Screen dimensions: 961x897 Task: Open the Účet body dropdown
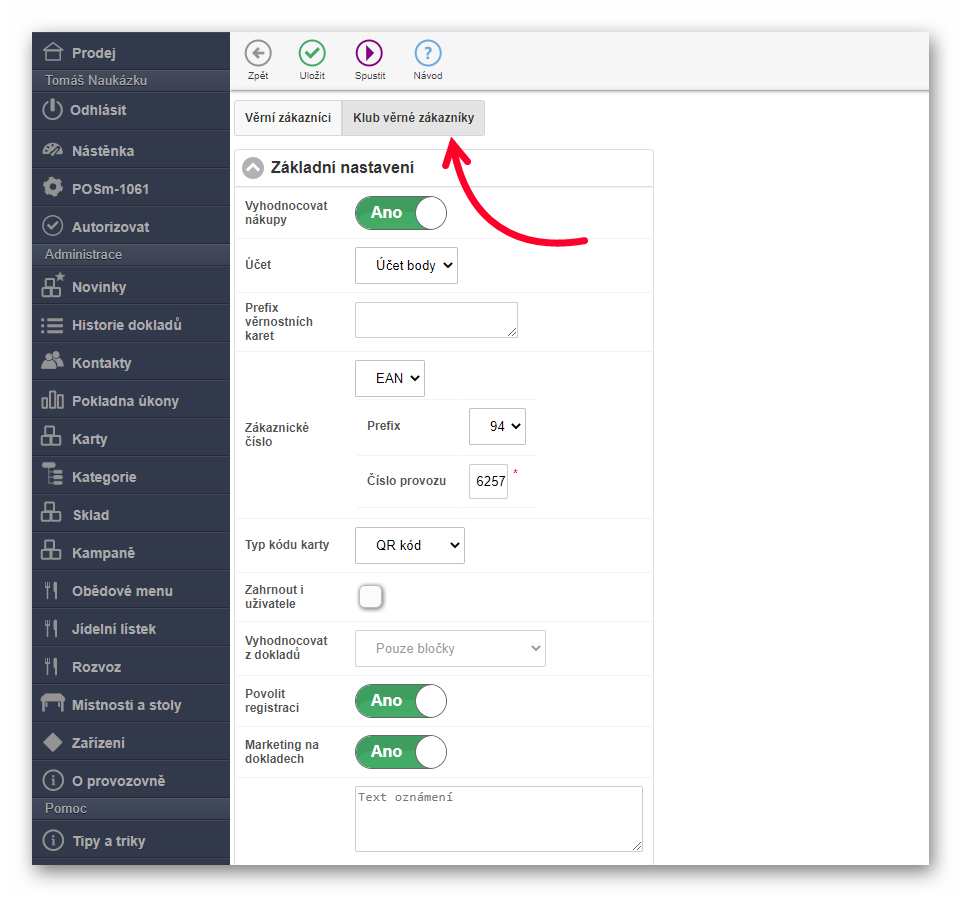[x=406, y=265]
